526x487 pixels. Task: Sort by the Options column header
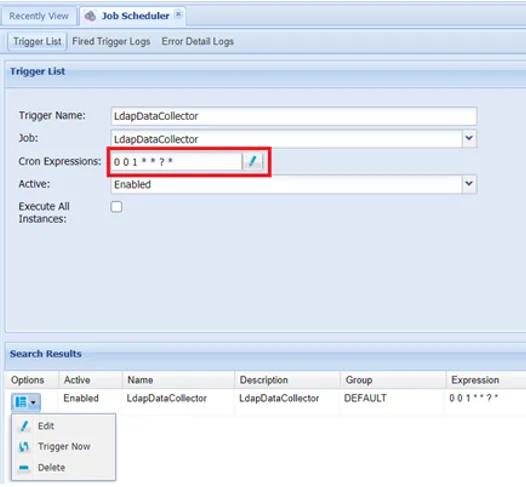click(32, 380)
